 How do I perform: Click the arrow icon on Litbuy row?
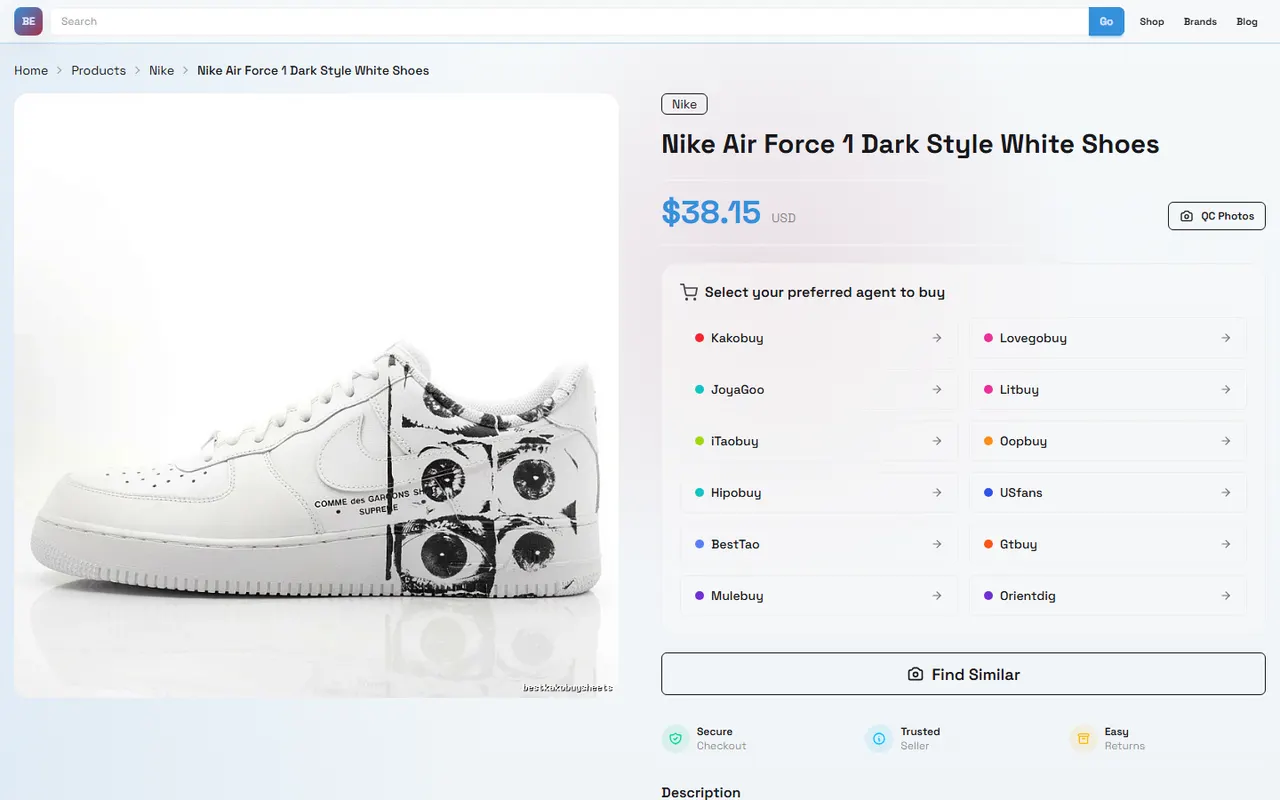(1226, 389)
